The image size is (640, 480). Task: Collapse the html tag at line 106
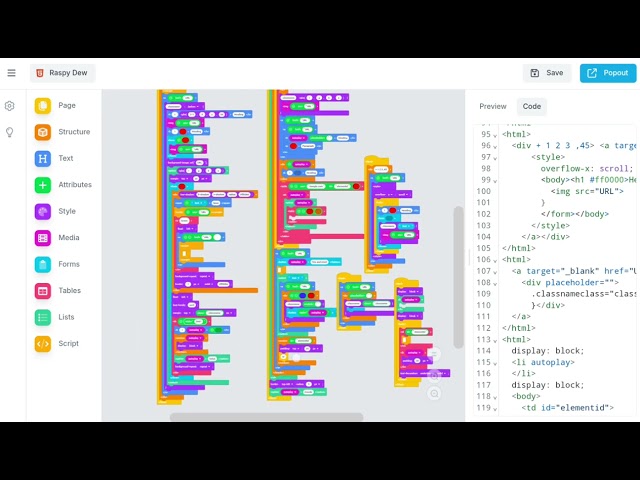point(495,260)
